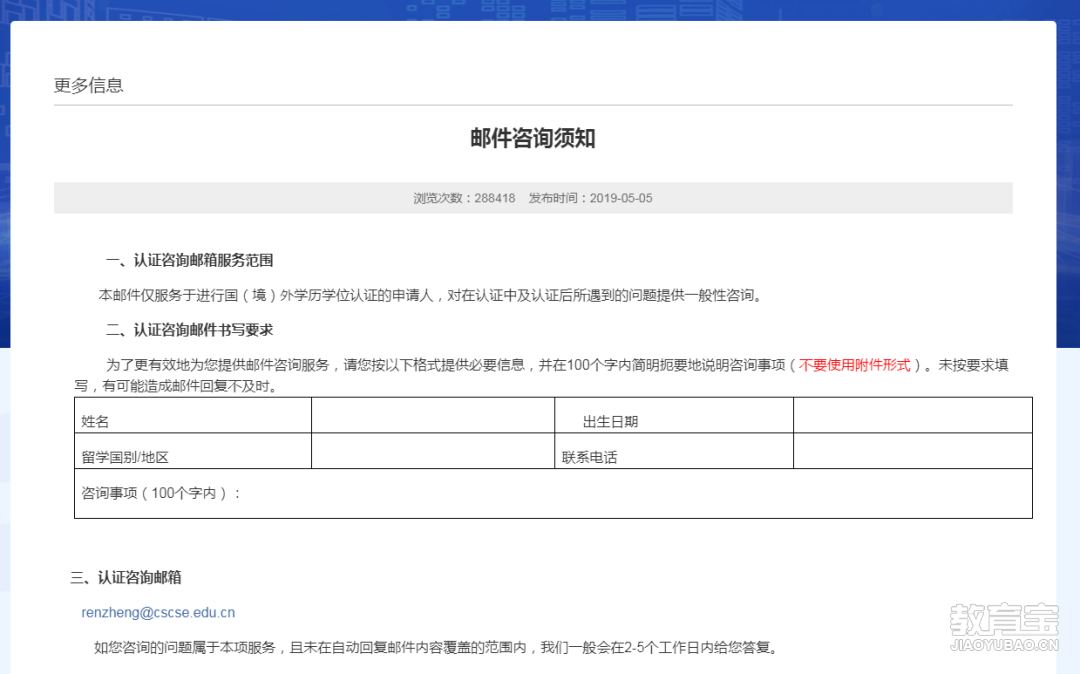
Task: Click the paragraph starting 为了更有效地为您提供
Action: tap(541, 375)
